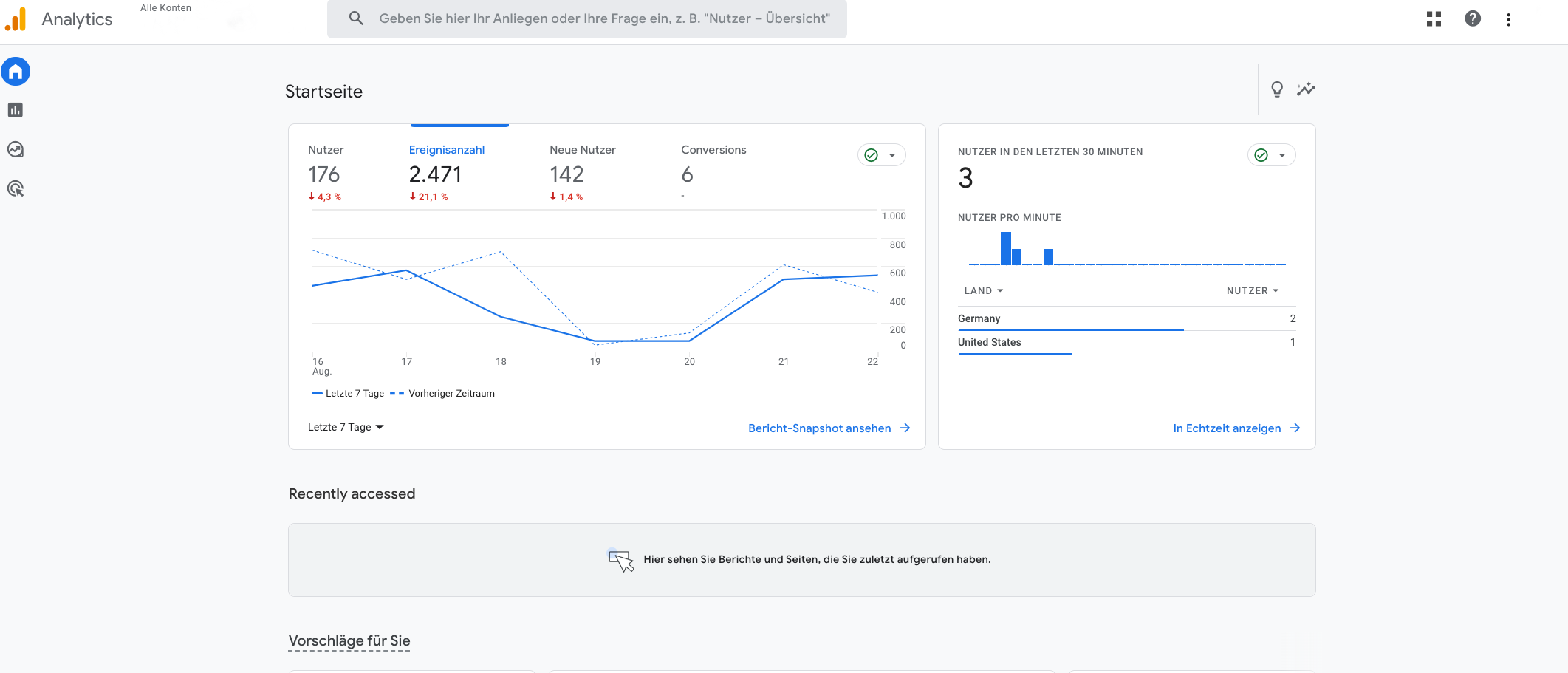Open the LAND dimension dropdown
Screen dimensions: 1568x673
(x=983, y=291)
